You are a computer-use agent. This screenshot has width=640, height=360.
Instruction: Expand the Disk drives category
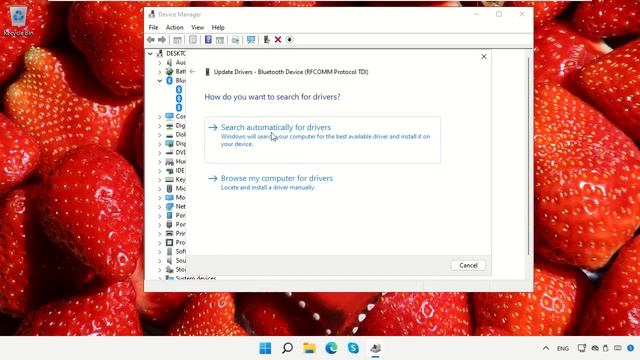point(160,134)
